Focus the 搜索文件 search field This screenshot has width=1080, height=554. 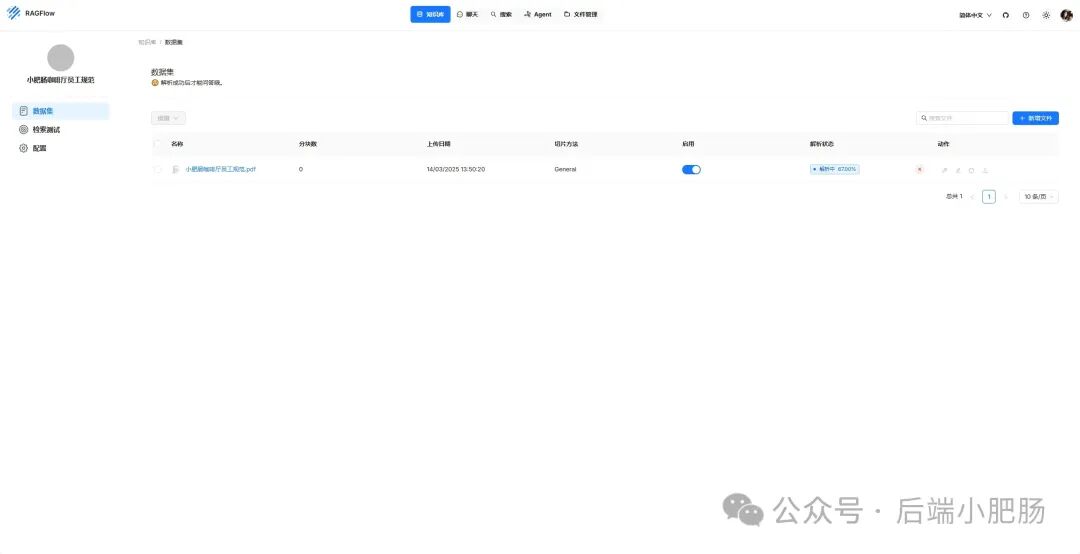tap(962, 119)
